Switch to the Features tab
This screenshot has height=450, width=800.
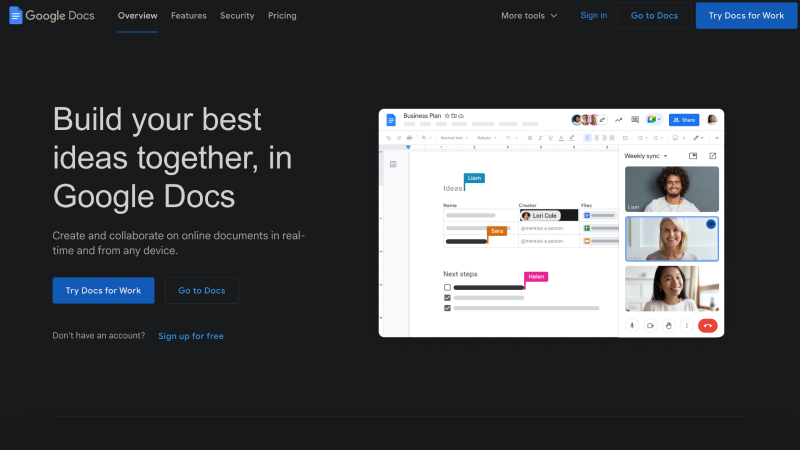click(188, 16)
